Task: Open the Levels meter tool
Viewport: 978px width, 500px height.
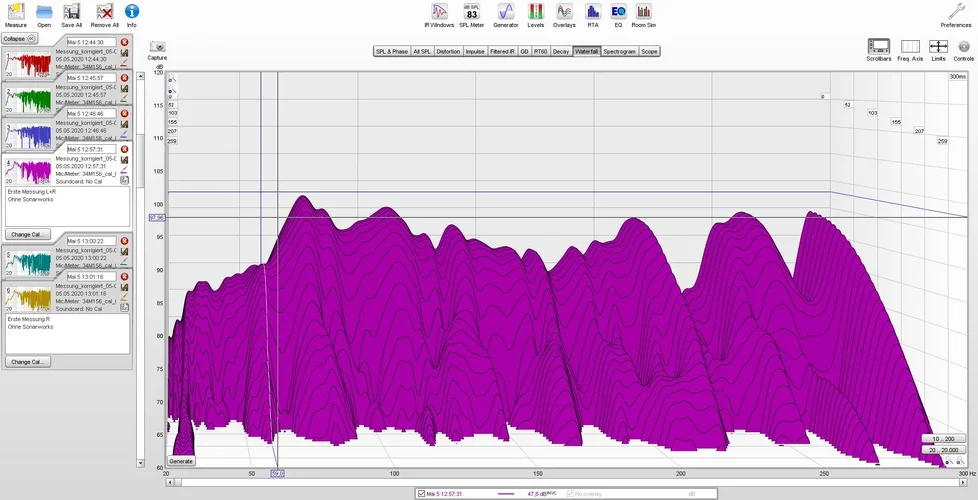Action: (535, 11)
